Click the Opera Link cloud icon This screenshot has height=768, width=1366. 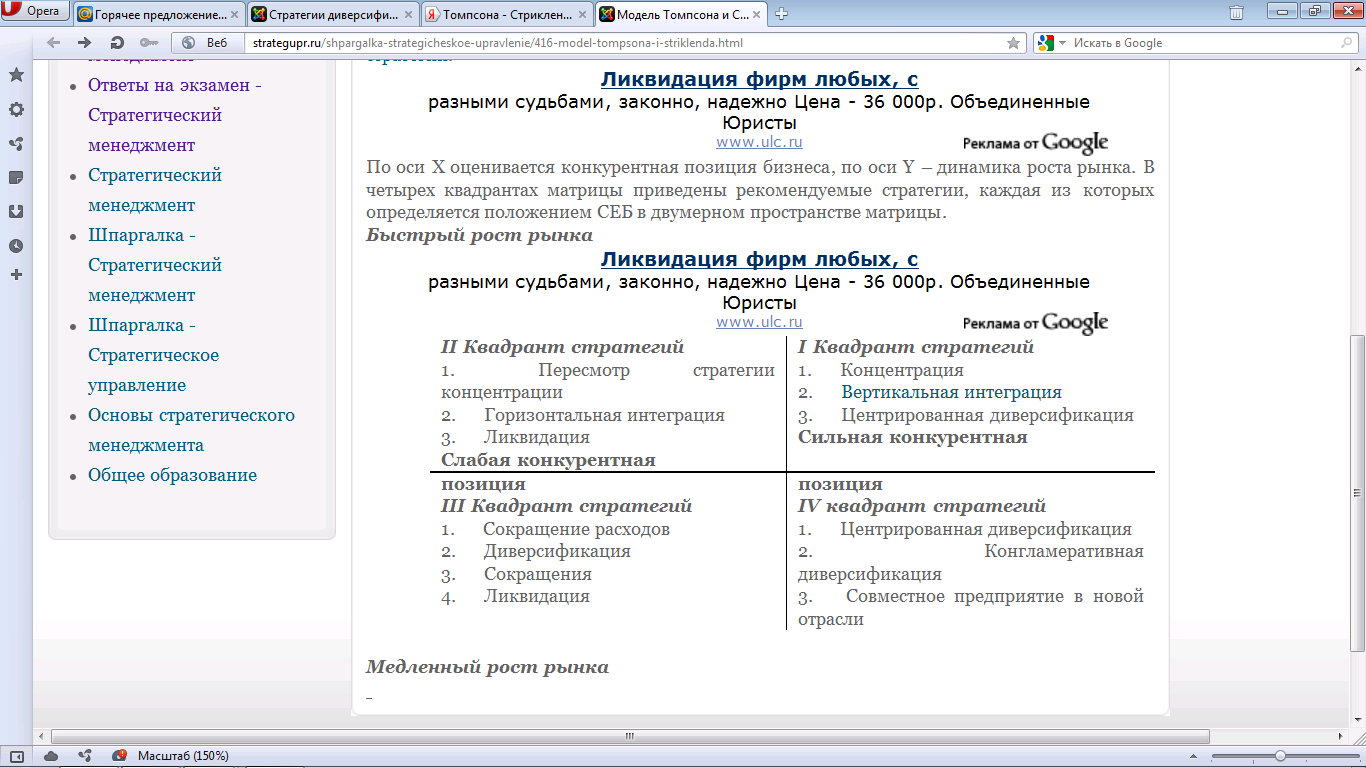click(51, 755)
